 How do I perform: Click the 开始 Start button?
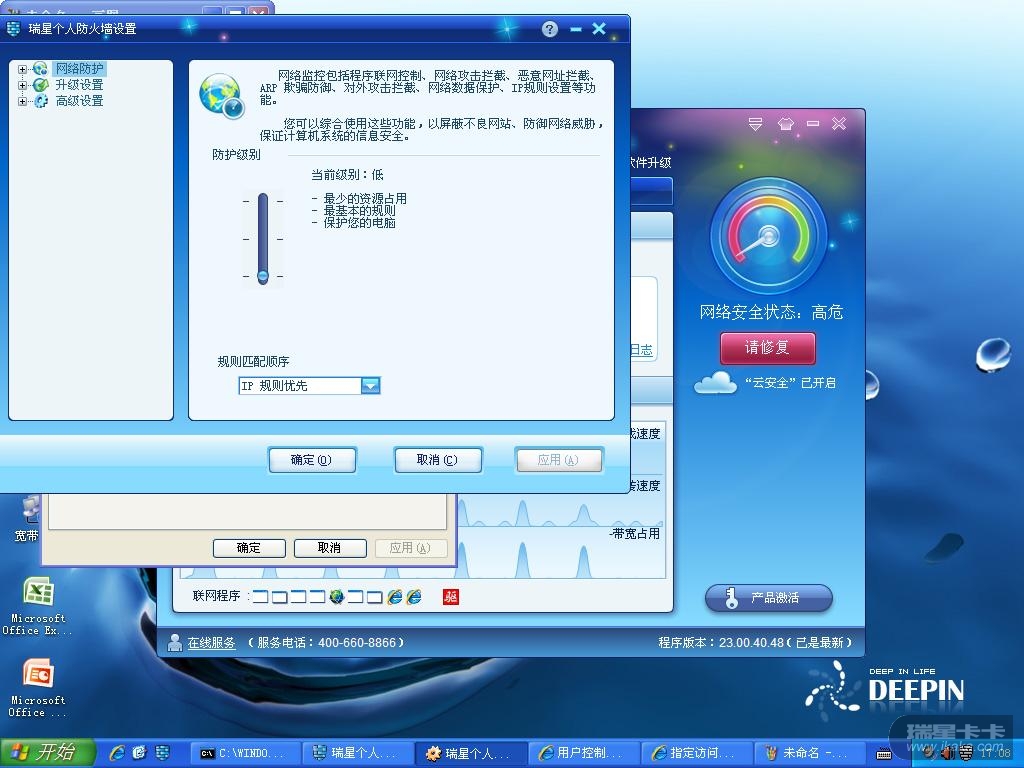click(x=48, y=752)
